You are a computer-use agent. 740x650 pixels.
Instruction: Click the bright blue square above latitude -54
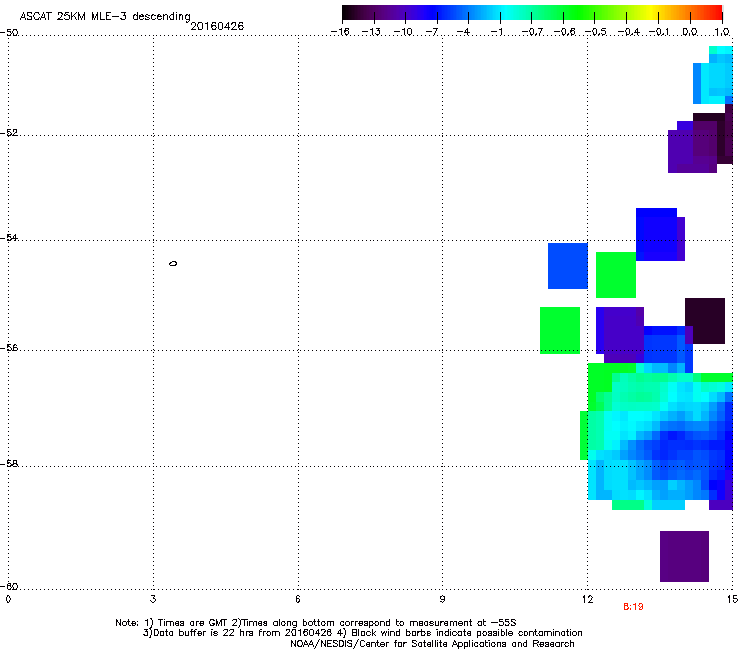point(656,234)
